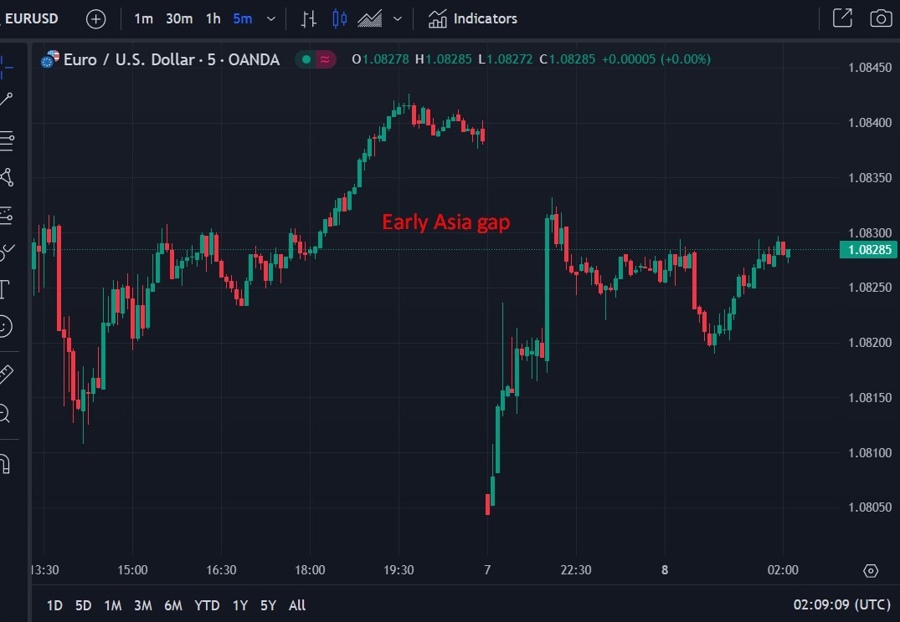Click the EUR/USD flag symbol logo

point(50,59)
